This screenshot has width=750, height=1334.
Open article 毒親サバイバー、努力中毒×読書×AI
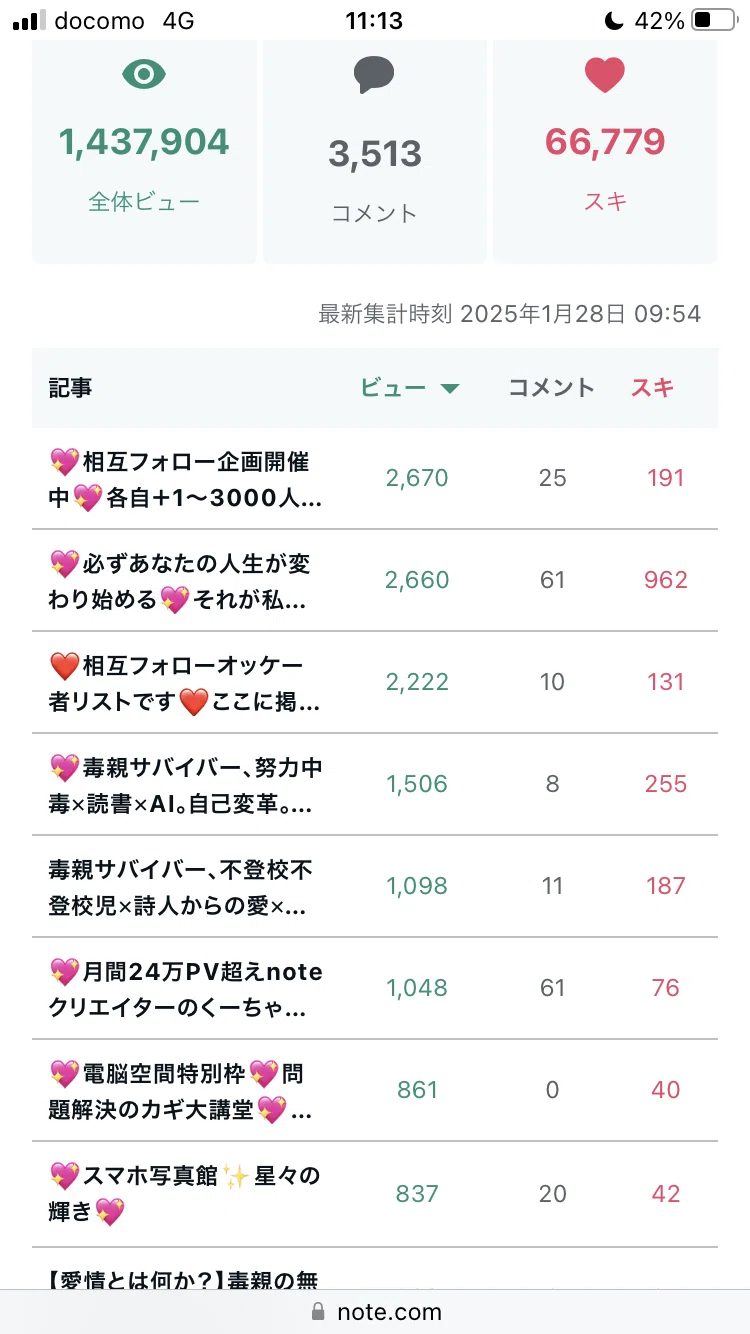coord(375,785)
